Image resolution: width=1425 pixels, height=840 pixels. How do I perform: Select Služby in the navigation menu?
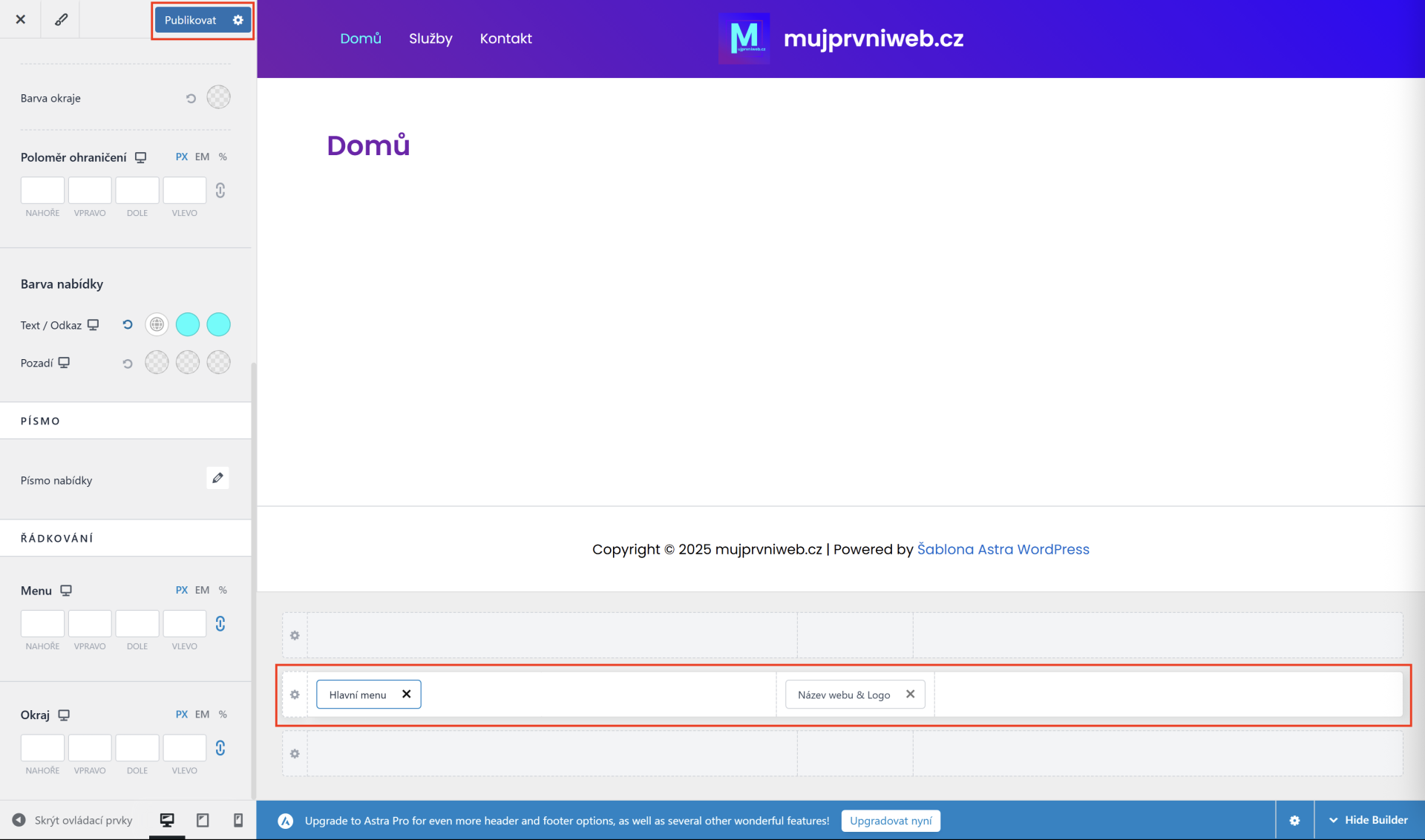click(x=430, y=39)
